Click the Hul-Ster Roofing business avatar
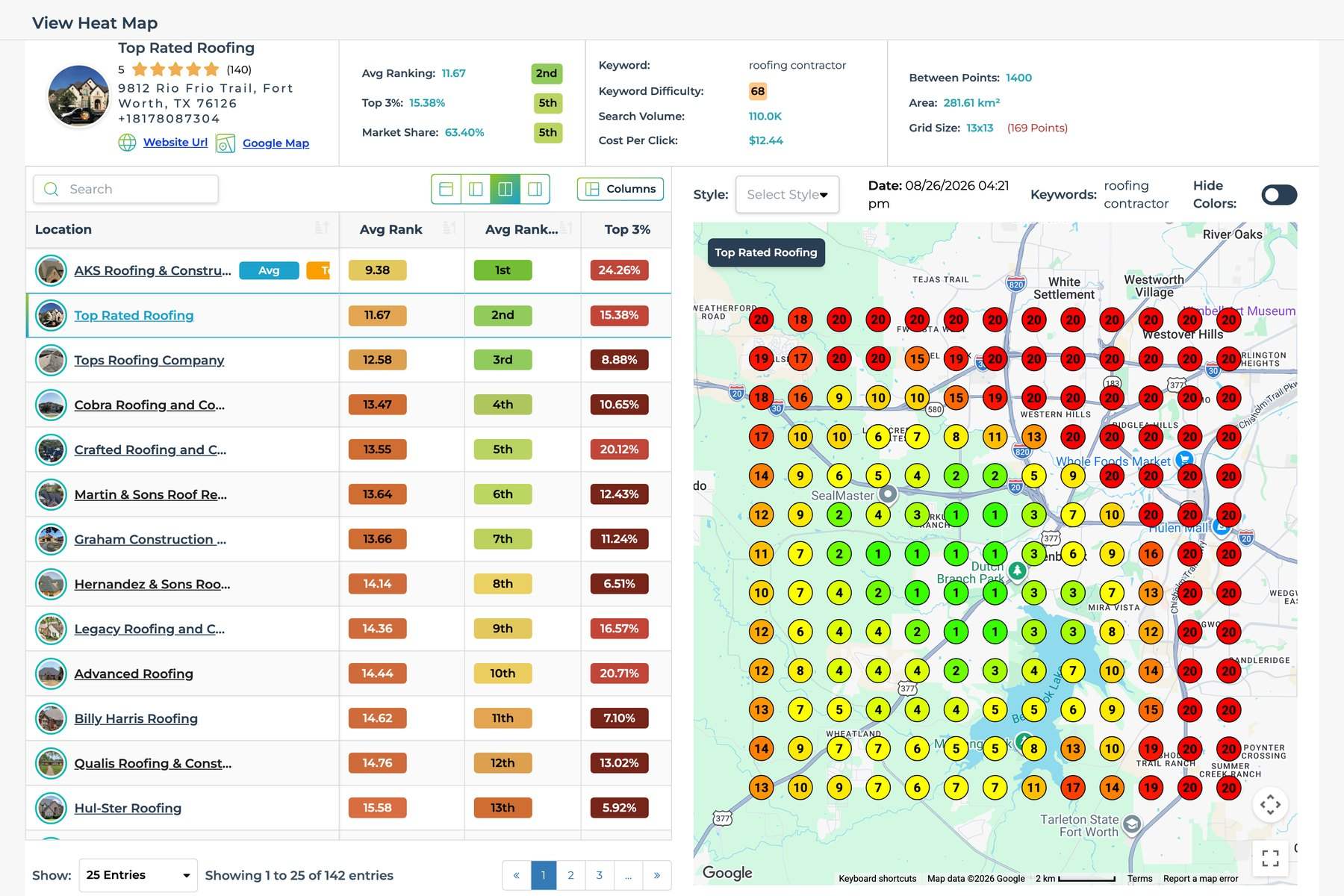The height and width of the screenshot is (896, 1344). tap(52, 808)
